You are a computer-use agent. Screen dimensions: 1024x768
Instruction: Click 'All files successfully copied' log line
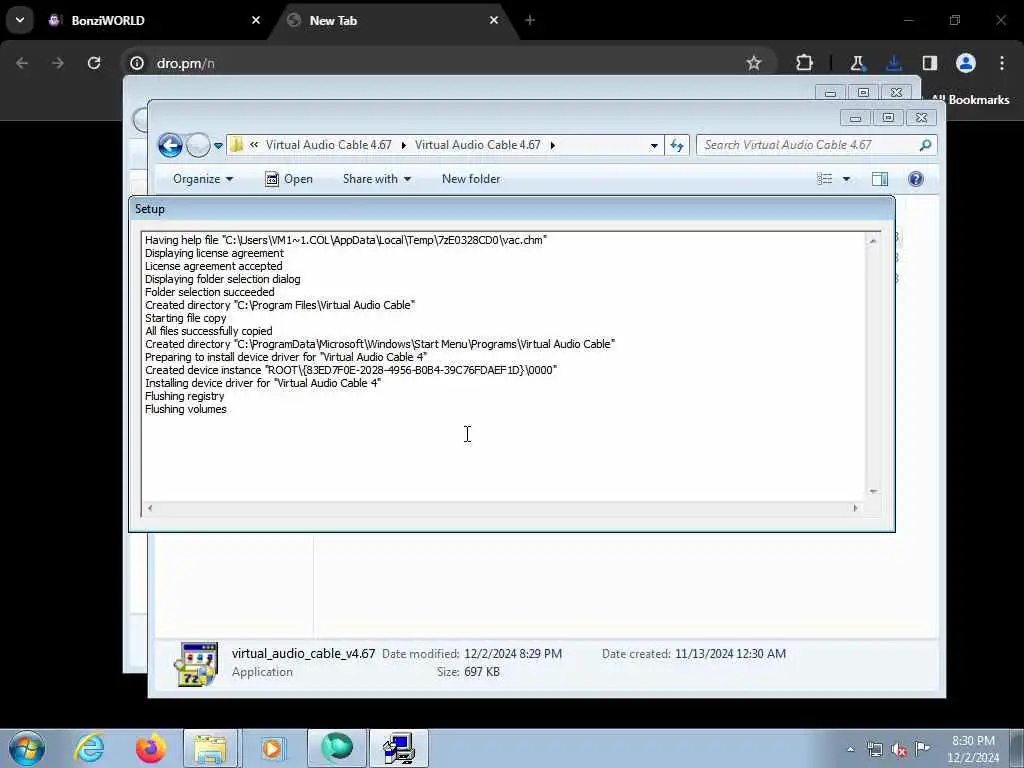[208, 331]
